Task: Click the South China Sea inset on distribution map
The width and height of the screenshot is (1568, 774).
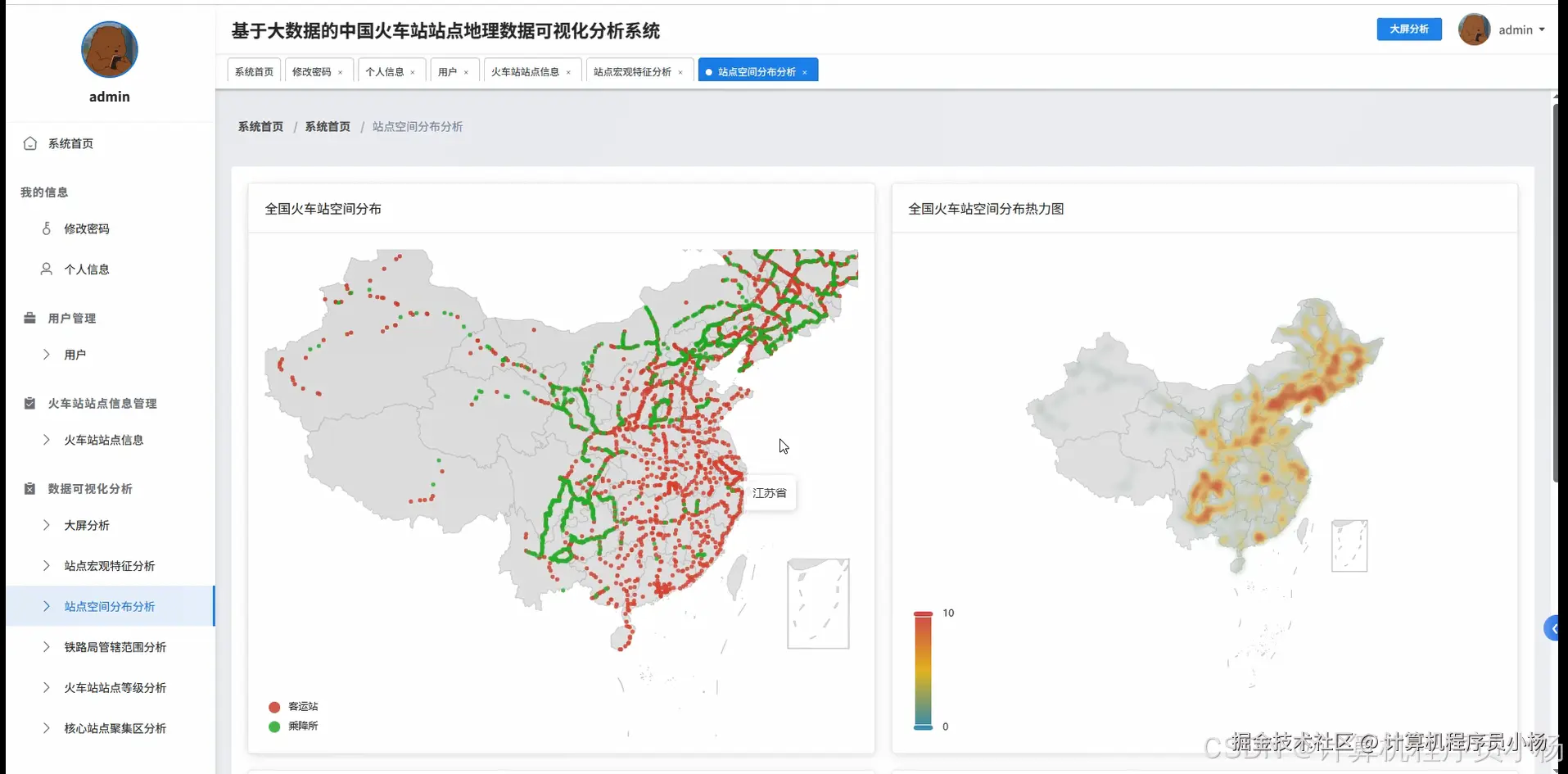Action: click(x=818, y=604)
